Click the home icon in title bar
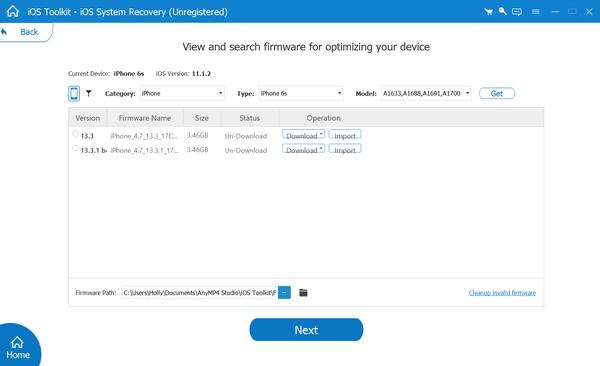This screenshot has width=600, height=366. pos(13,11)
